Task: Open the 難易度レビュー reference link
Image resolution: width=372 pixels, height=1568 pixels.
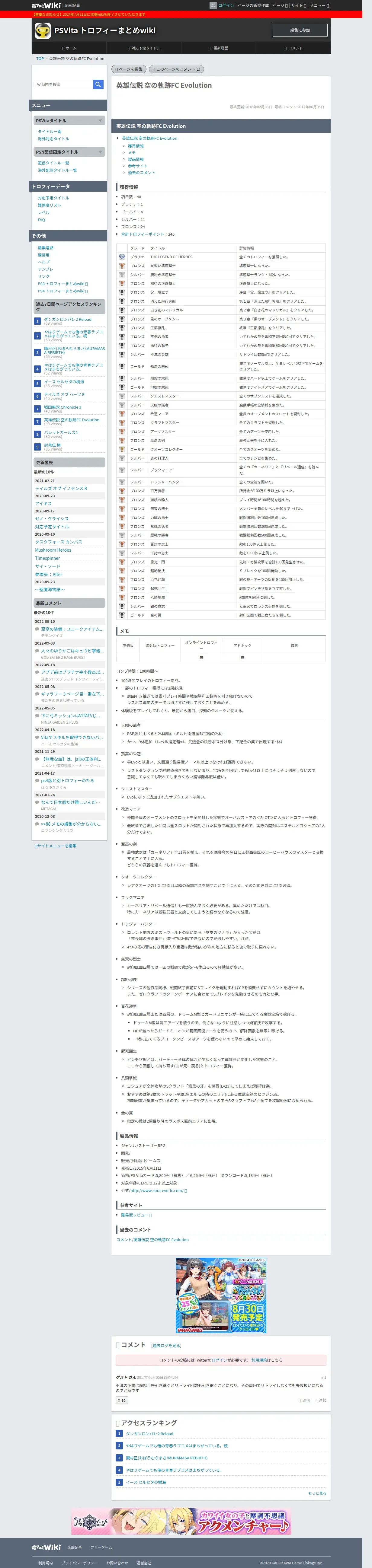Action: pos(136,1215)
